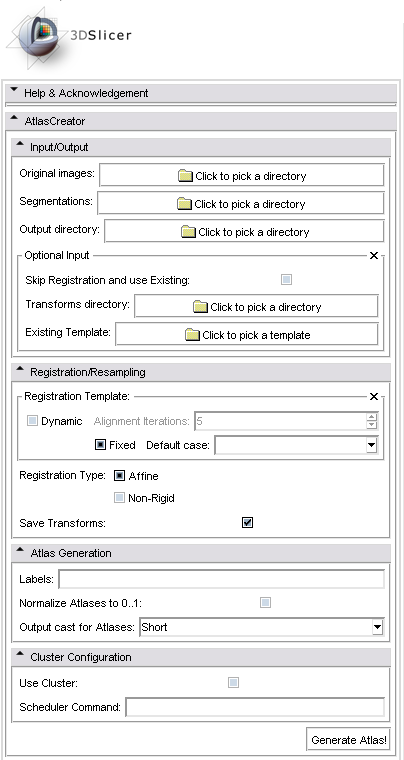Image resolution: width=404 pixels, height=760 pixels.
Task: Enable Normalize Atlases to 0..1
Action: point(265,602)
